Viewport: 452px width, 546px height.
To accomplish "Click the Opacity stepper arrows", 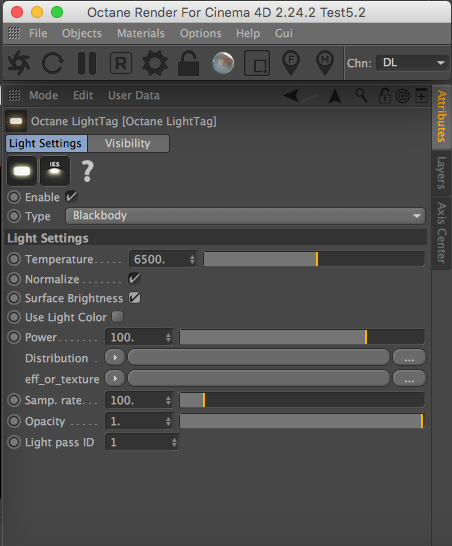I will tap(169, 421).
